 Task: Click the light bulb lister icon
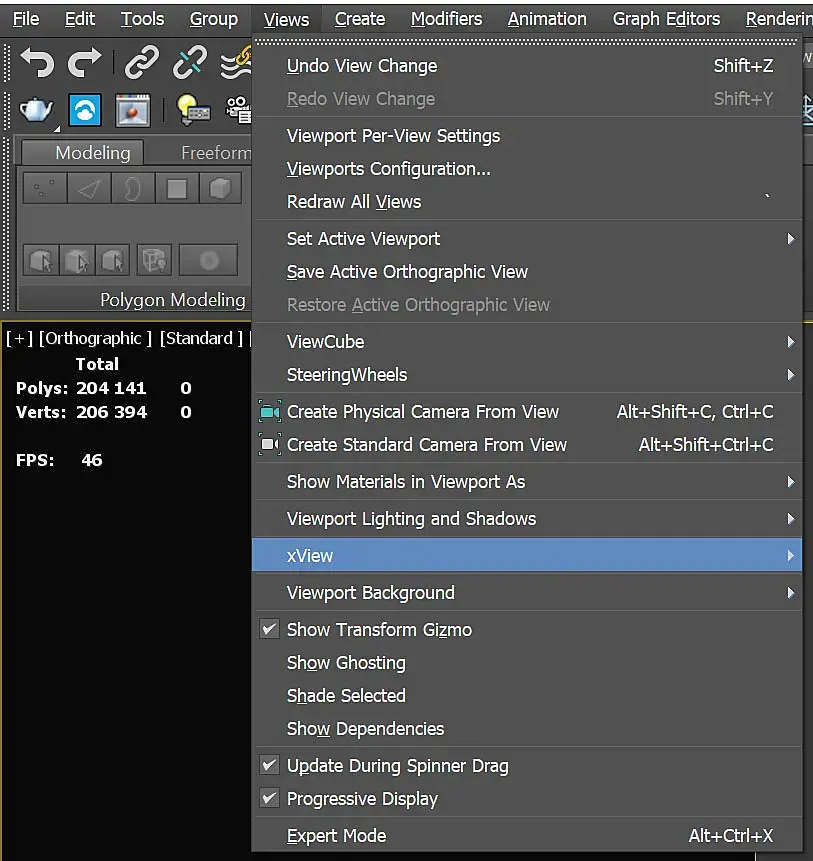click(193, 109)
